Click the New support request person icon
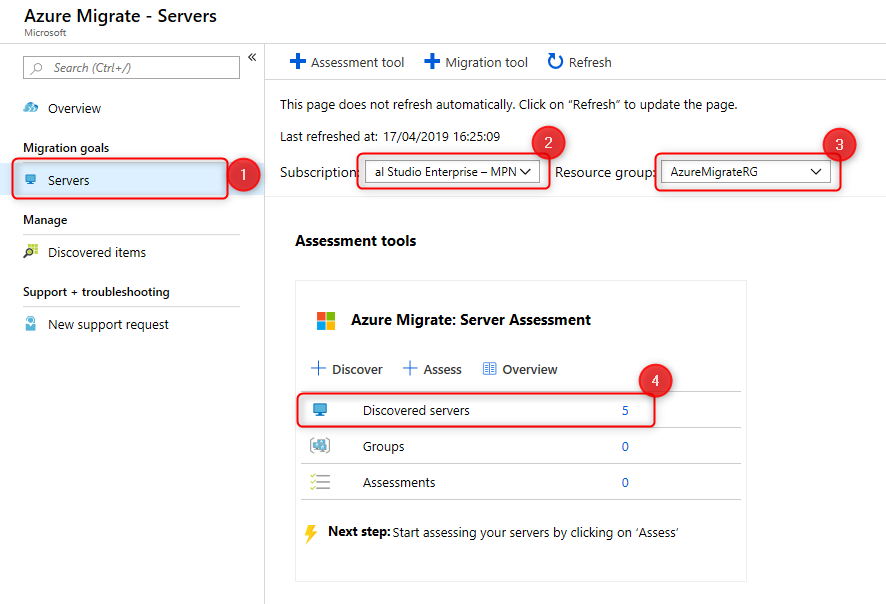 pyautogui.click(x=31, y=324)
